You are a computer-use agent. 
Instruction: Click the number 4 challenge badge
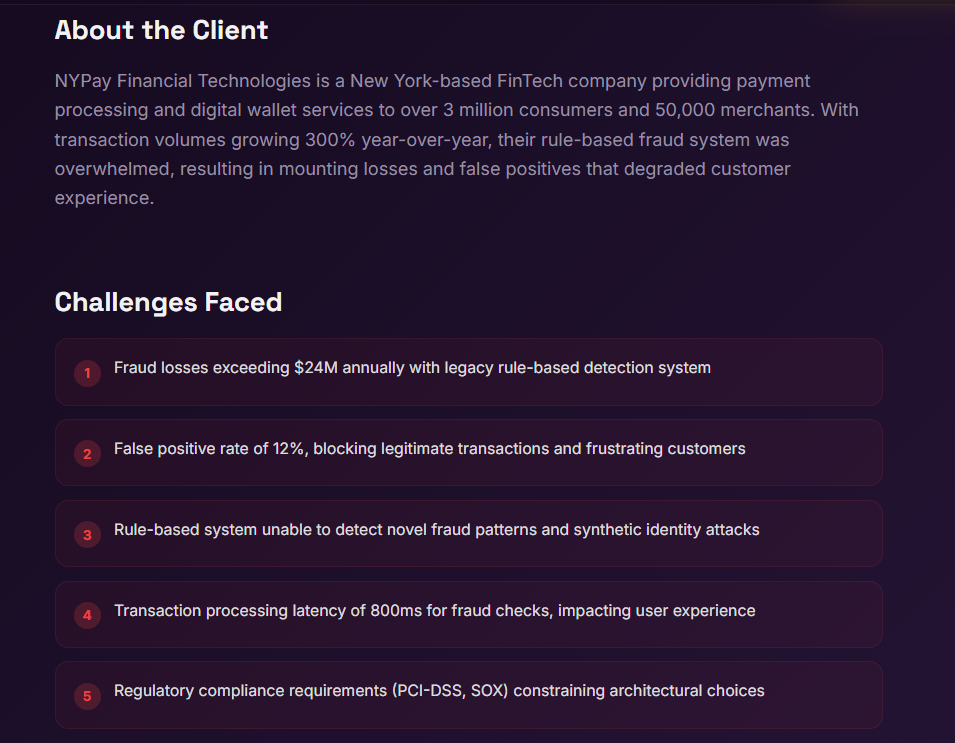(x=87, y=615)
